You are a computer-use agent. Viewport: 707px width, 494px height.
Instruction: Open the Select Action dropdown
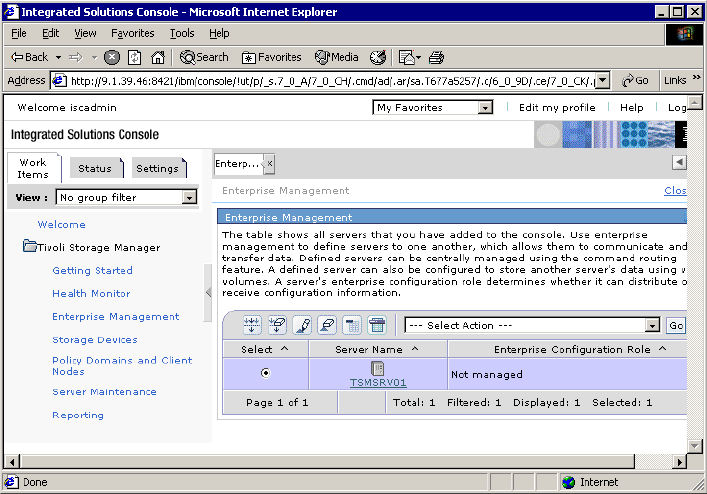click(652, 325)
